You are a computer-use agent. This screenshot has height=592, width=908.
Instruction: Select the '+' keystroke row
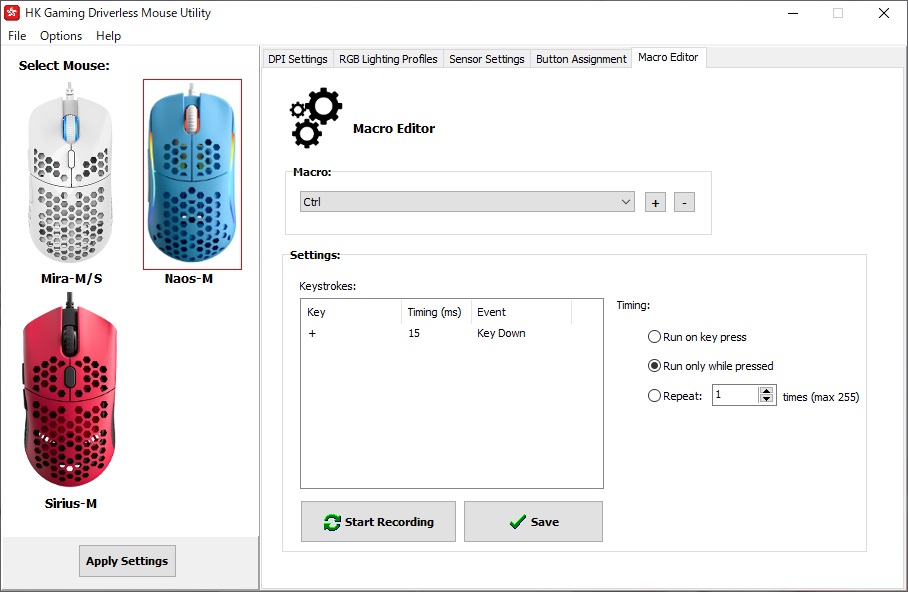(x=452, y=333)
